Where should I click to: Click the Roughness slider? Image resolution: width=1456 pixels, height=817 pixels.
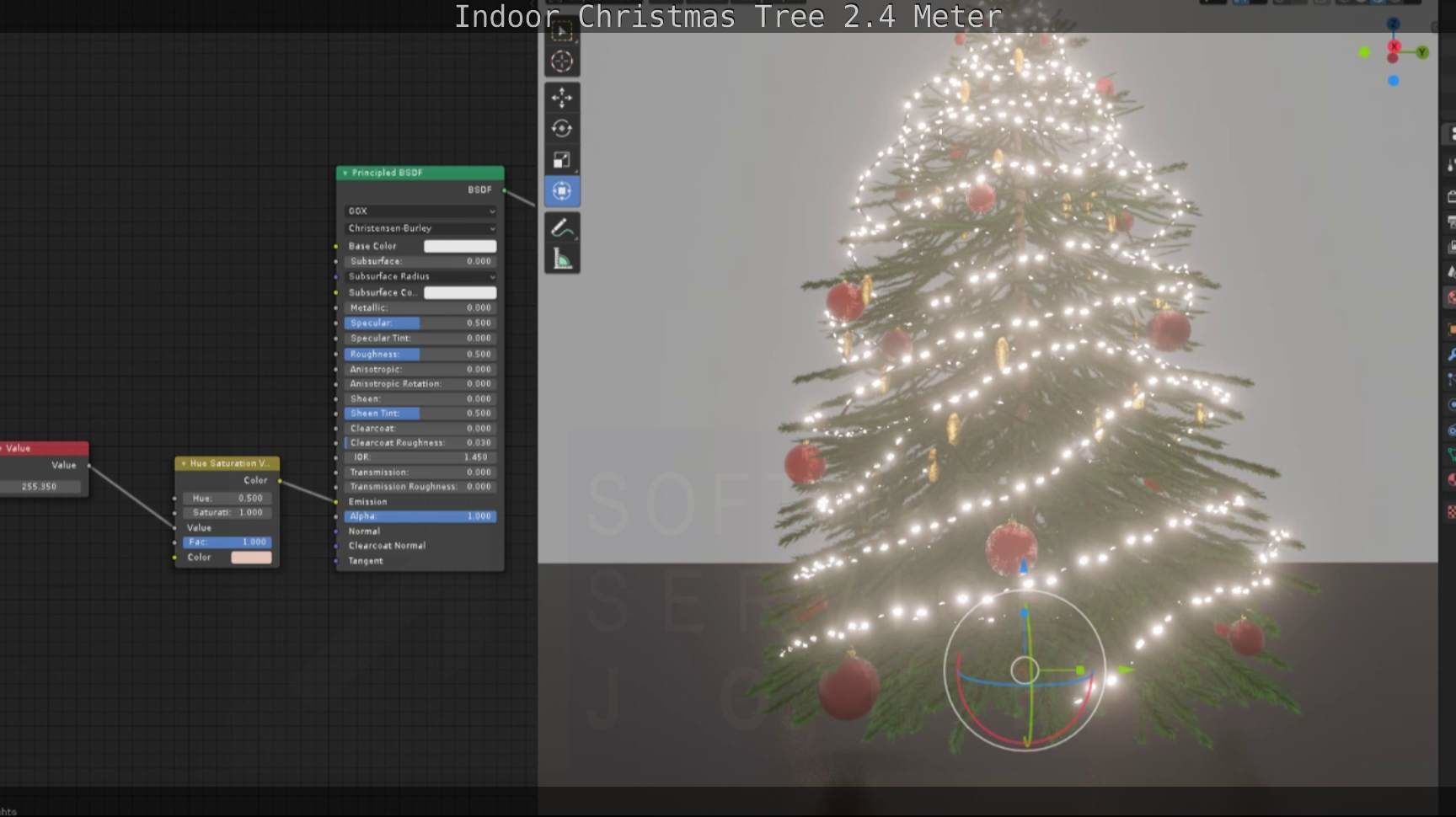[x=420, y=355]
